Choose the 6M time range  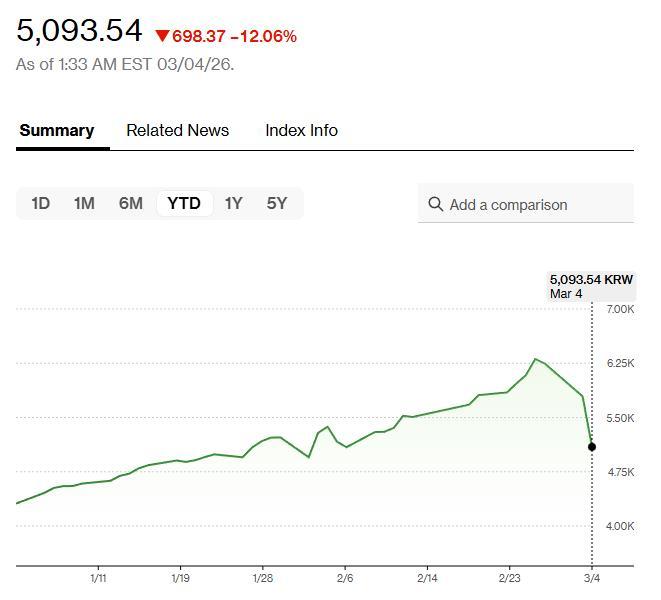(130, 203)
